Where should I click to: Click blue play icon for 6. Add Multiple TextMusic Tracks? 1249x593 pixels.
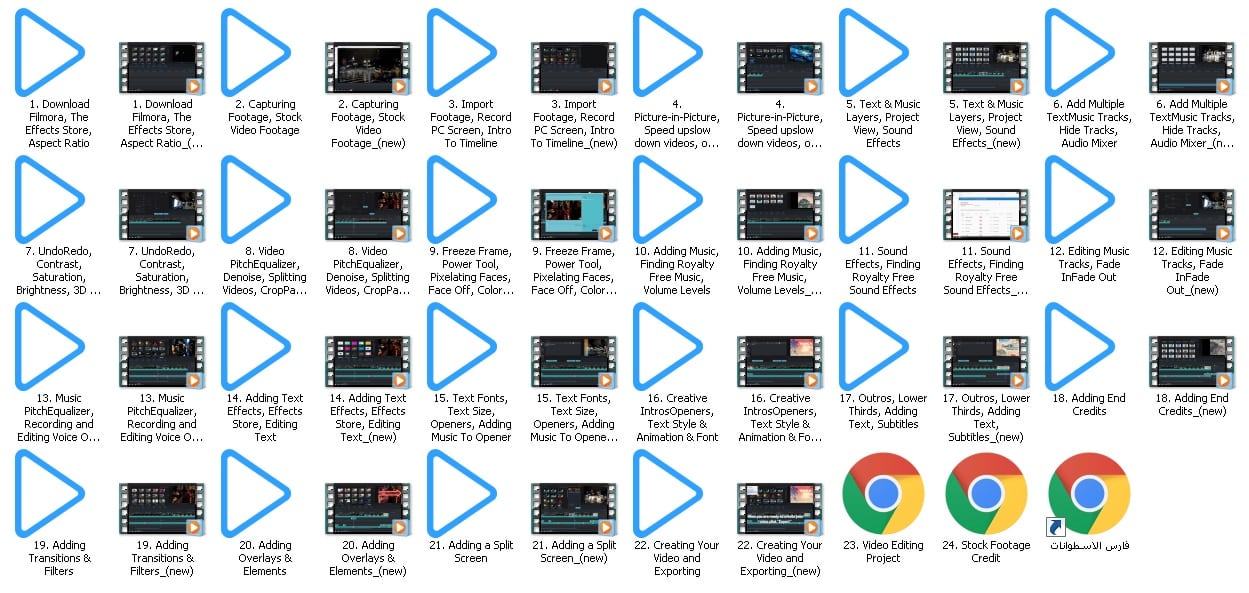(x=1080, y=52)
